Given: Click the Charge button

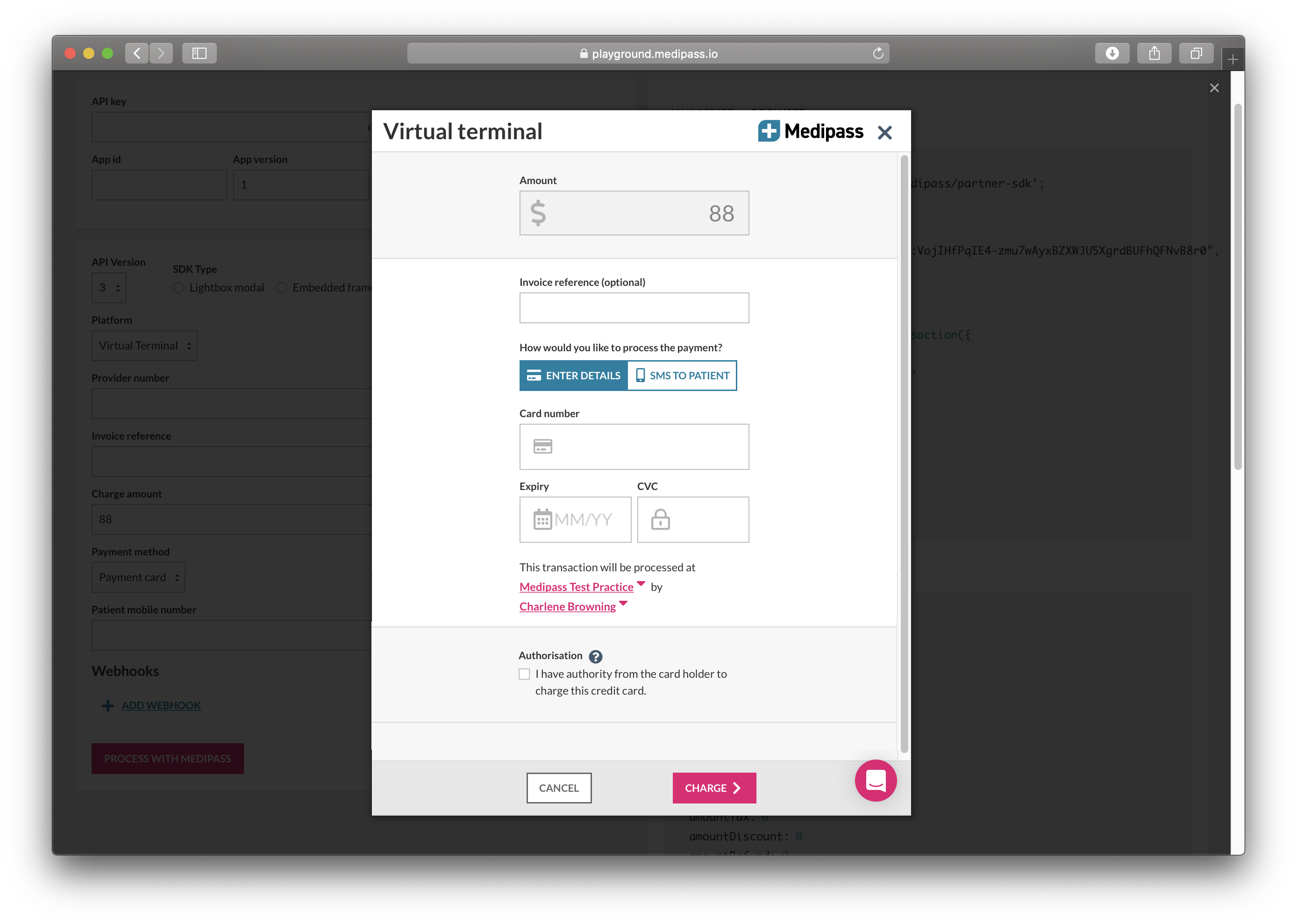Looking at the screenshot, I should [714, 788].
